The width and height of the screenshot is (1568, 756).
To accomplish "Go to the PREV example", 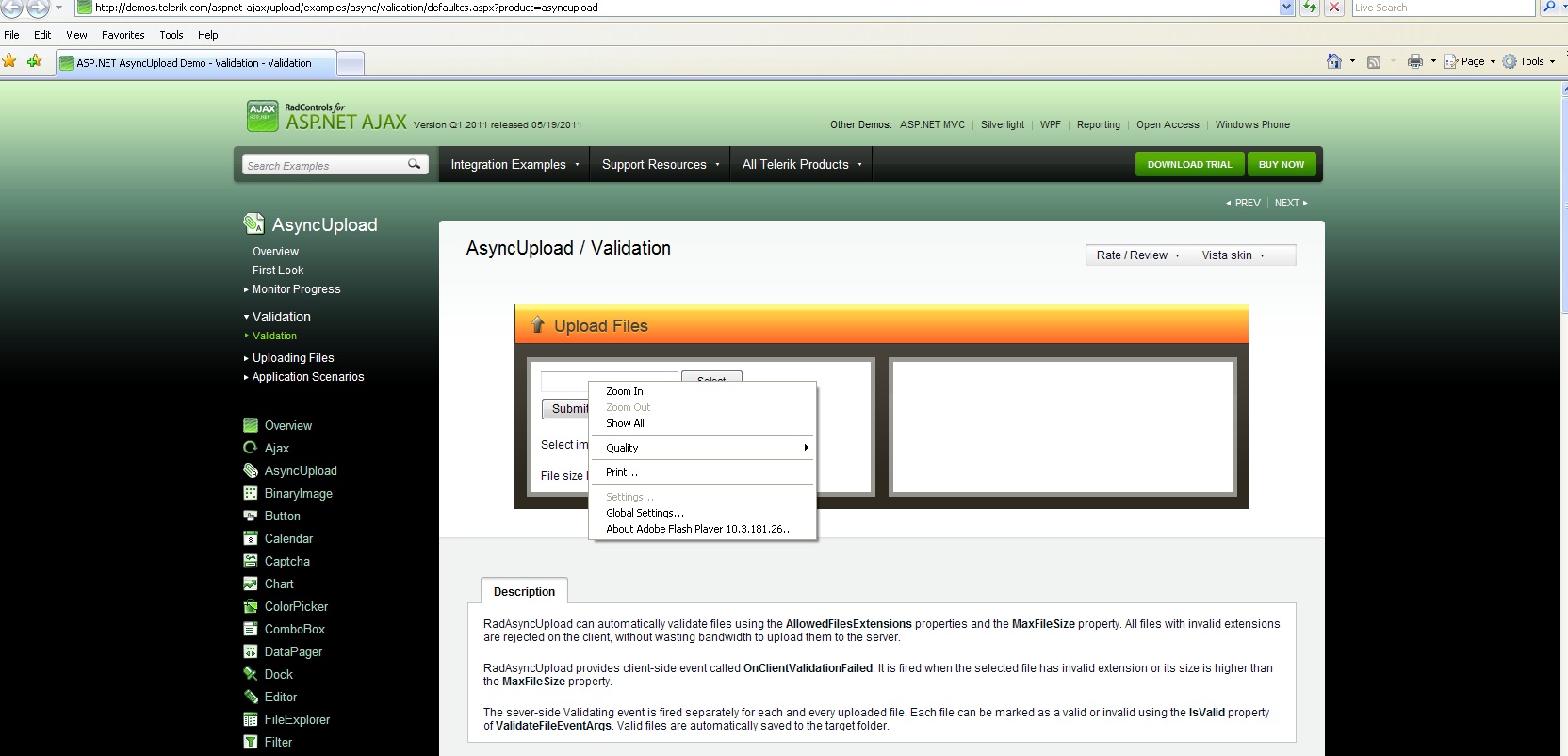I will click(1243, 203).
